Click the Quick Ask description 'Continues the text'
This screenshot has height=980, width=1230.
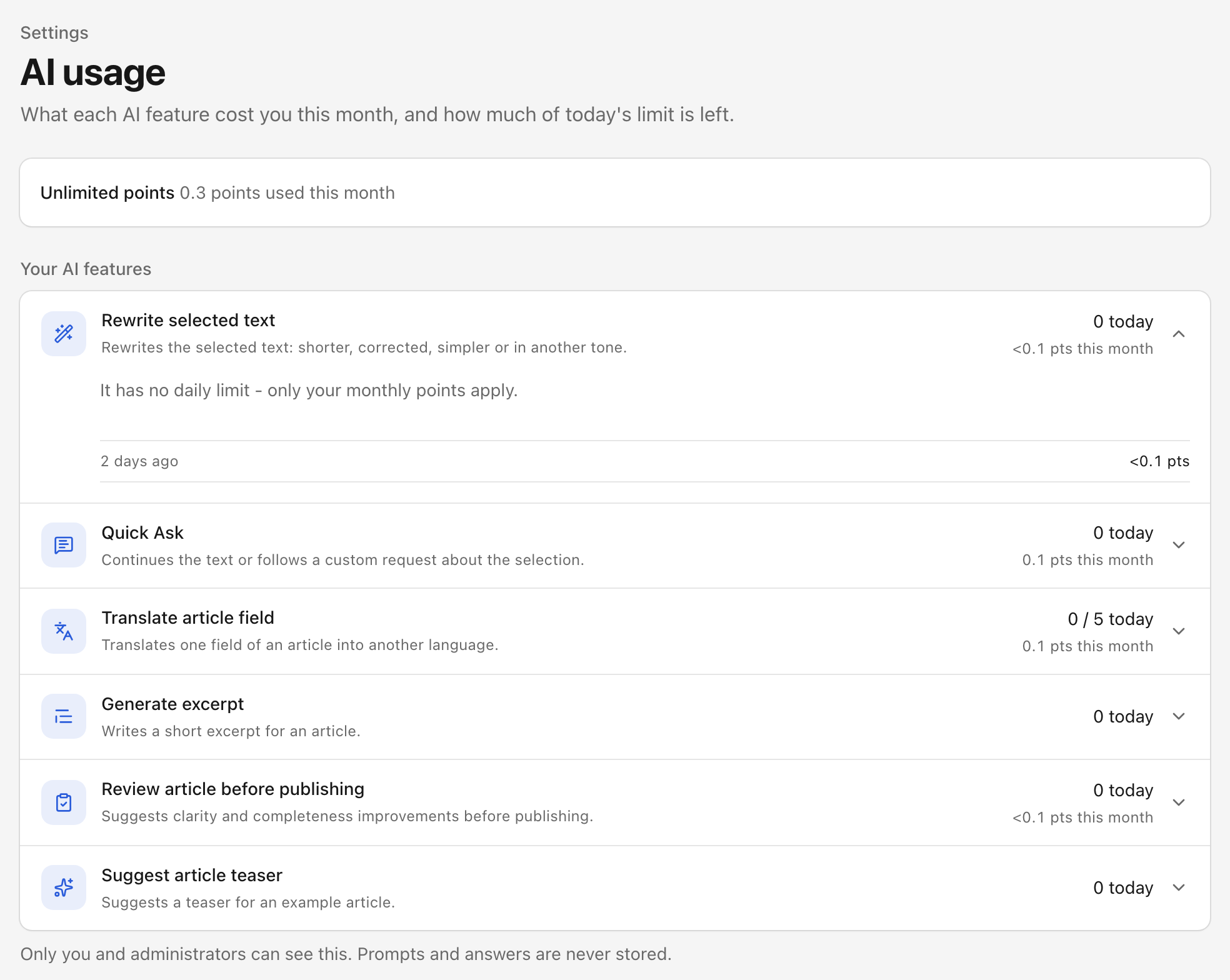point(343,560)
